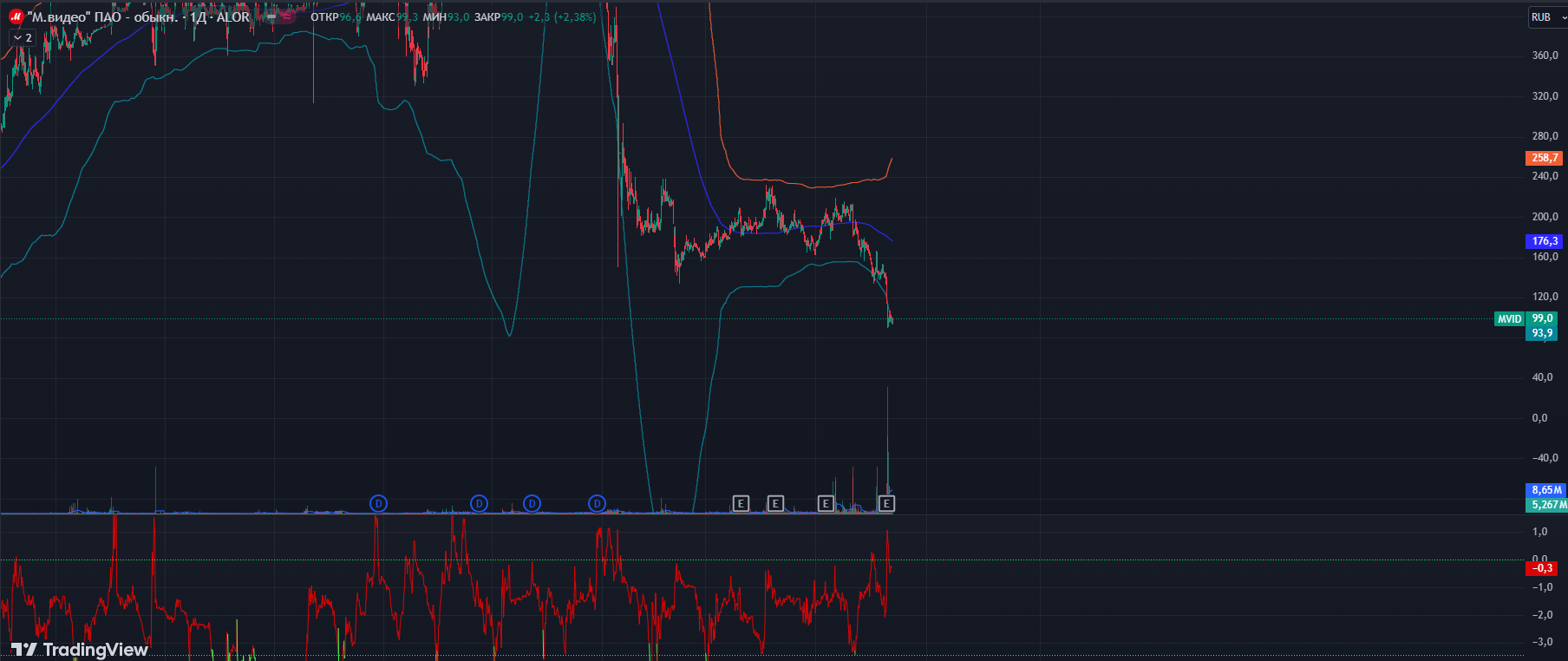Click the orange 258,7 price label

click(x=1544, y=158)
